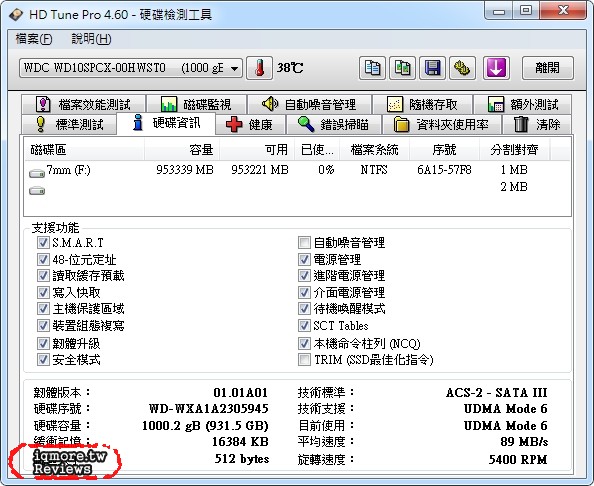Sort by the 容量 column header
The width and height of the screenshot is (594, 486).
click(182, 150)
